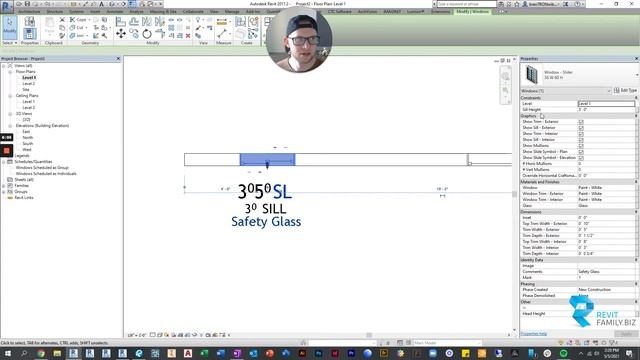640x360 pixels.
Task: Click the Cut to clipboard scissors icon
Action: point(62,20)
